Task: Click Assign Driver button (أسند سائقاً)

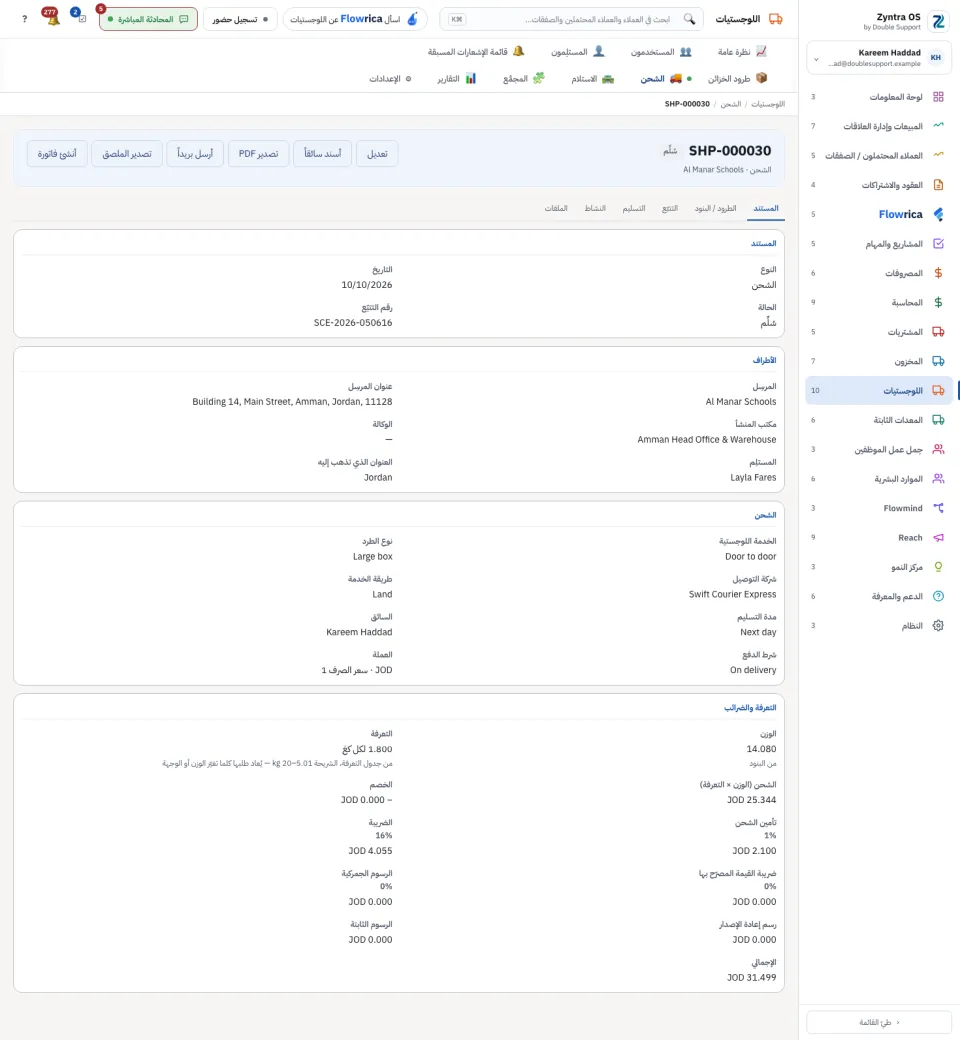Action: pos(322,154)
